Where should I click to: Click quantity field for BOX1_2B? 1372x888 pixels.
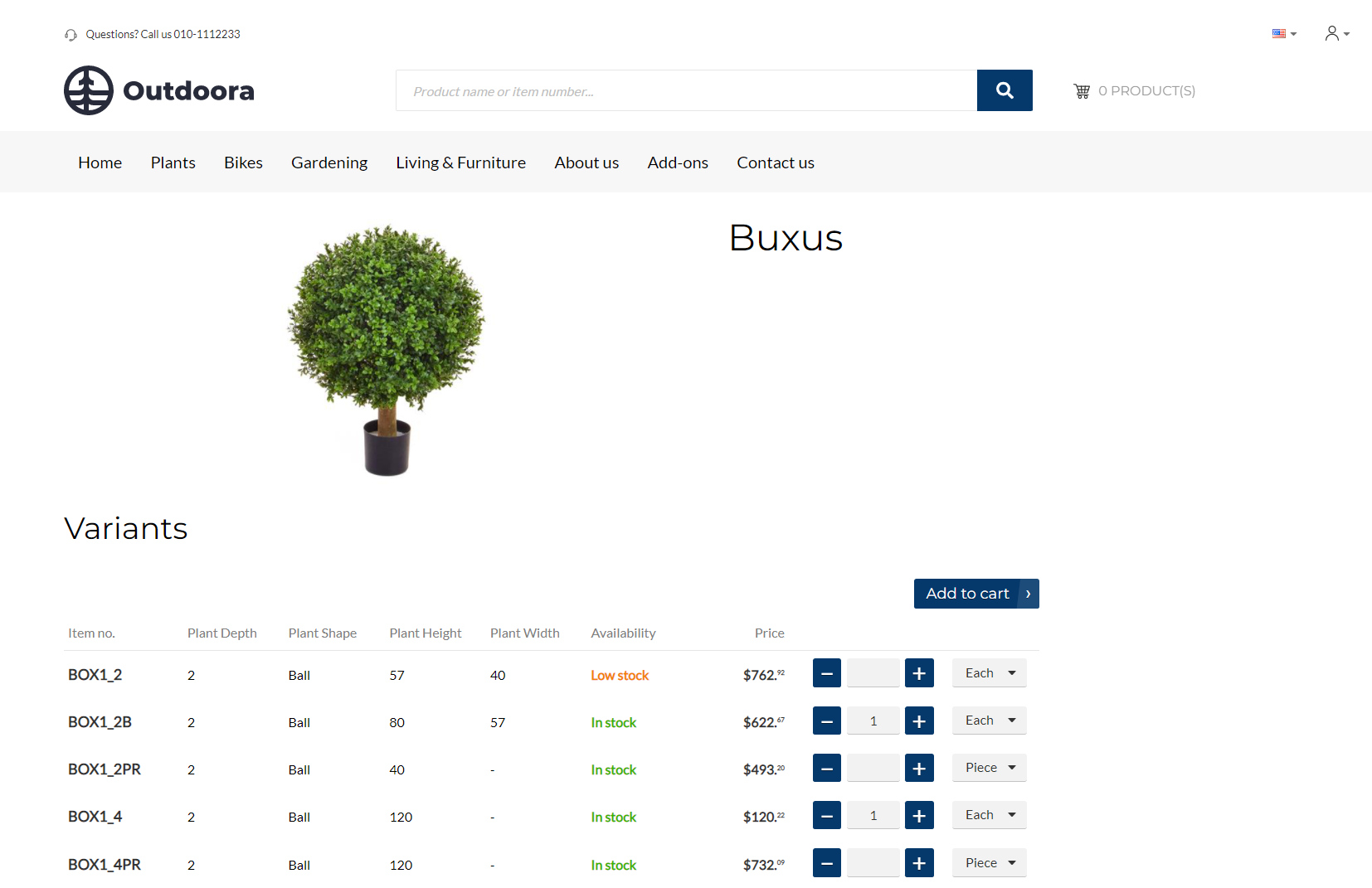point(873,721)
